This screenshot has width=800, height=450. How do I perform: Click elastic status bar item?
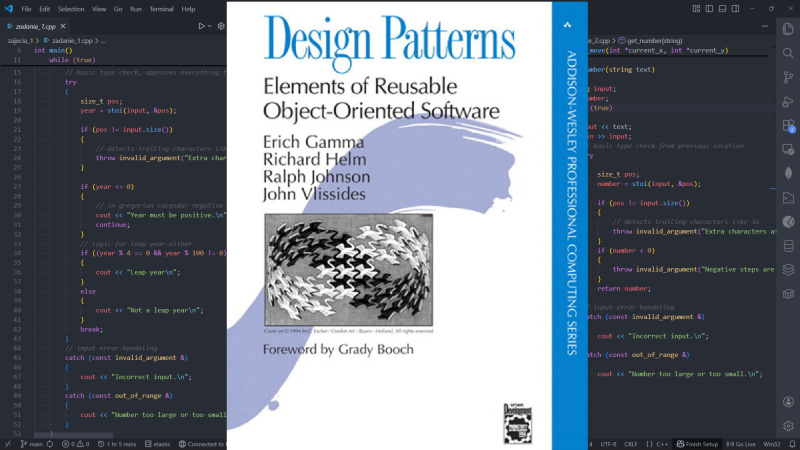click(x=158, y=444)
